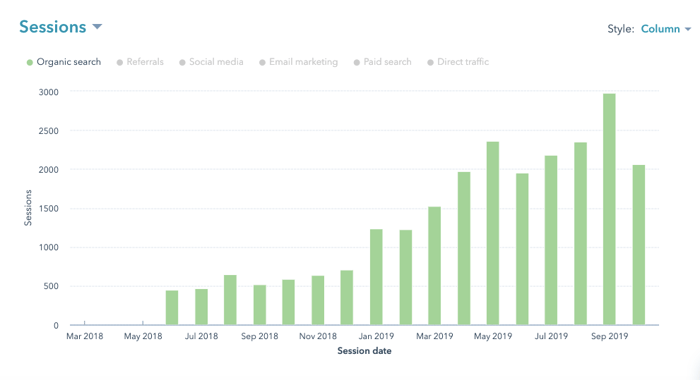Screen dimensions: 700x380
Task: Click the vertical Sessions axis title
Action: tap(28, 208)
